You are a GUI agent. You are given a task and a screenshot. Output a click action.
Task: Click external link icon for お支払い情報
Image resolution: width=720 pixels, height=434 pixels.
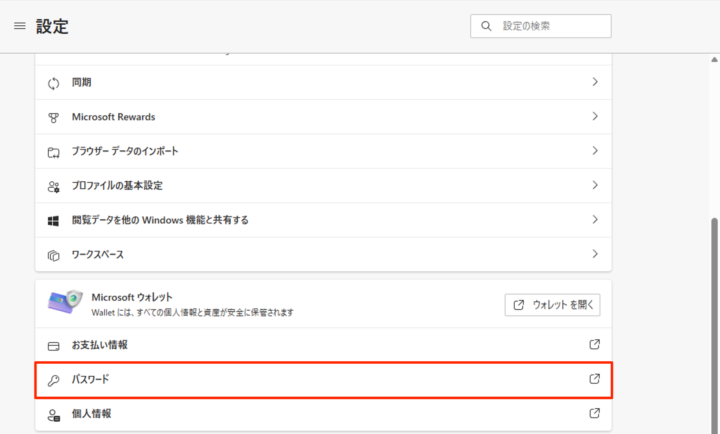tap(595, 344)
